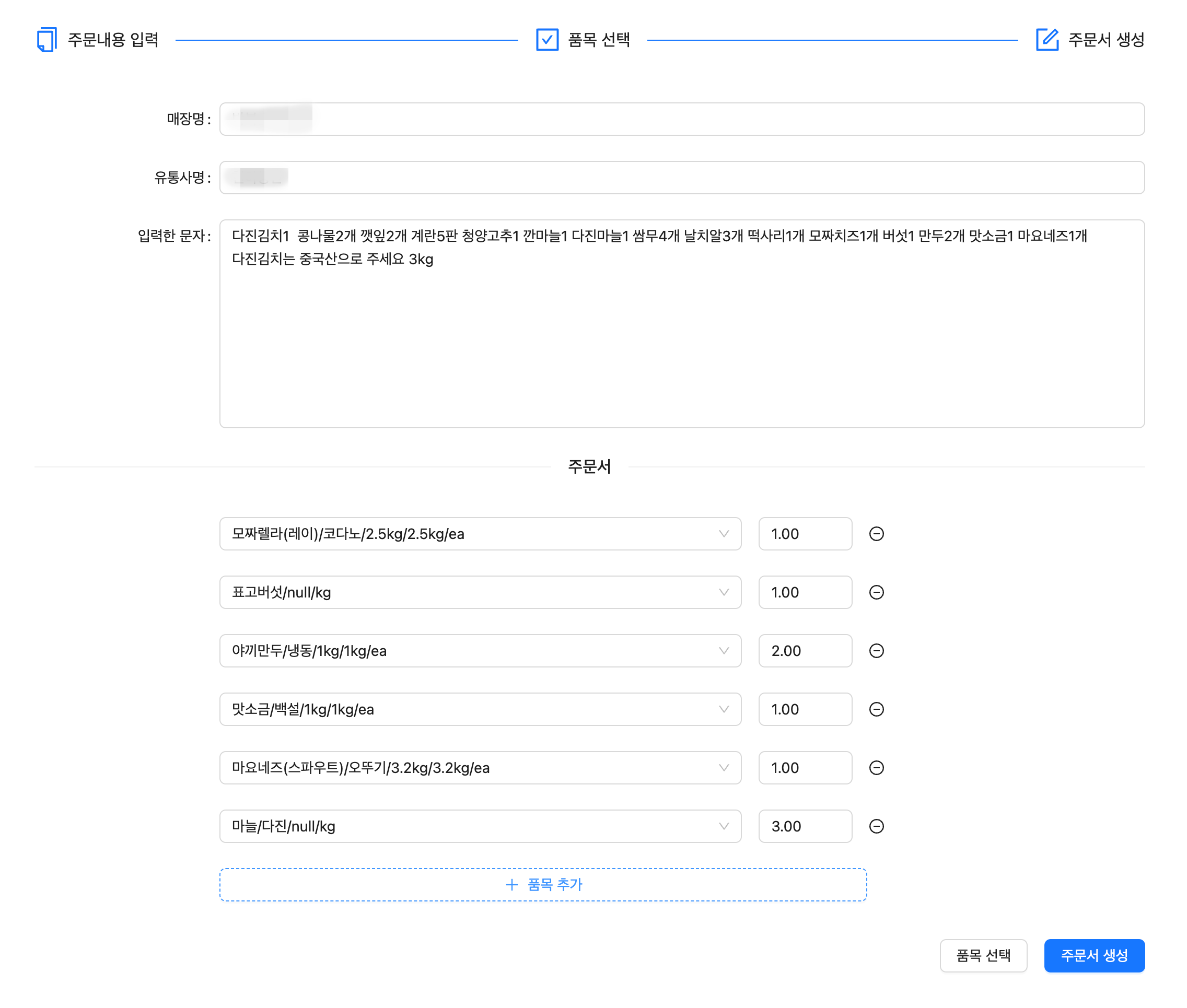
Task: Click the 품목 추가 dashed button
Action: (x=543, y=885)
